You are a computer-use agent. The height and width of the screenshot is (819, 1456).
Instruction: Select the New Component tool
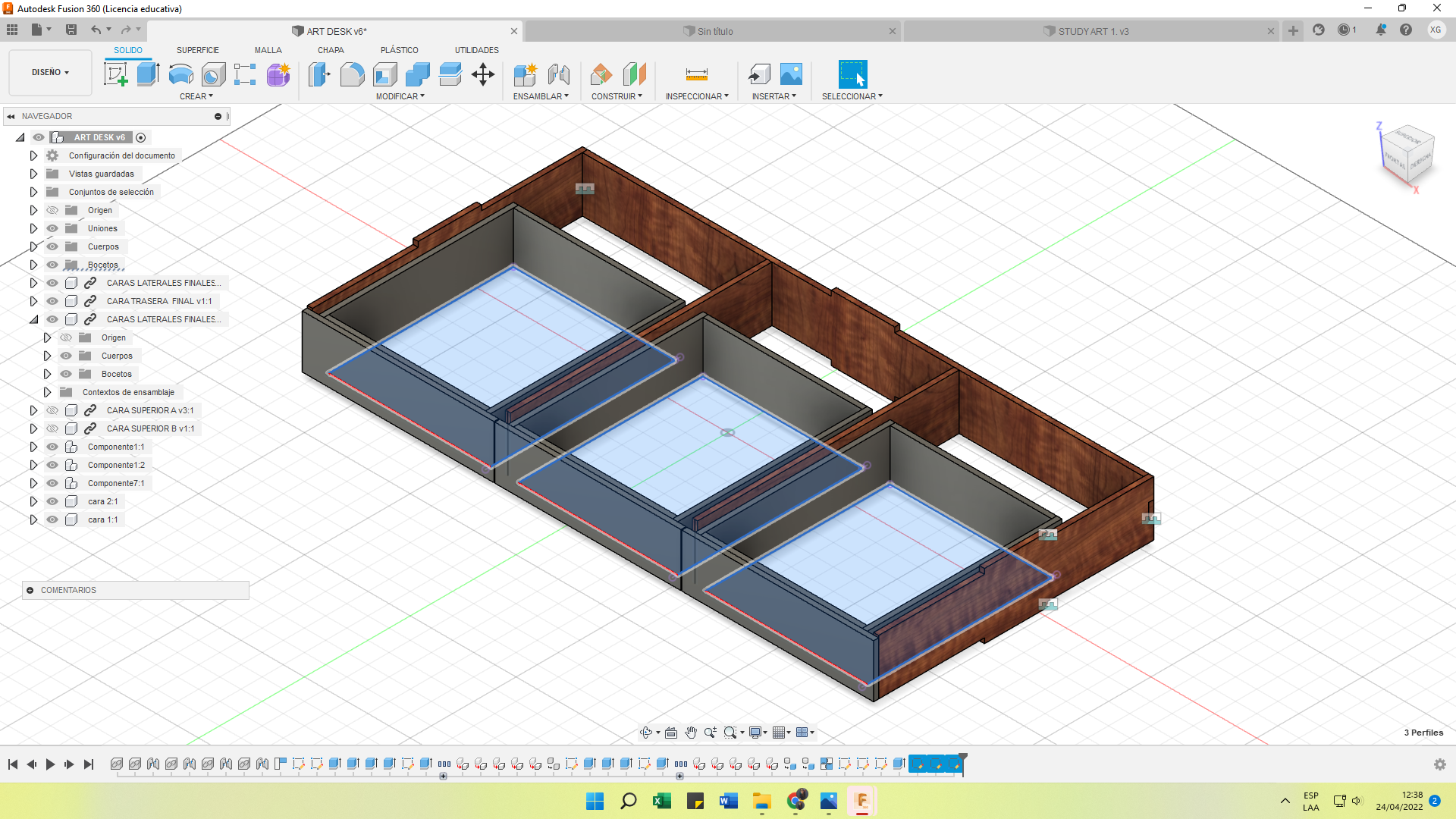click(x=525, y=74)
